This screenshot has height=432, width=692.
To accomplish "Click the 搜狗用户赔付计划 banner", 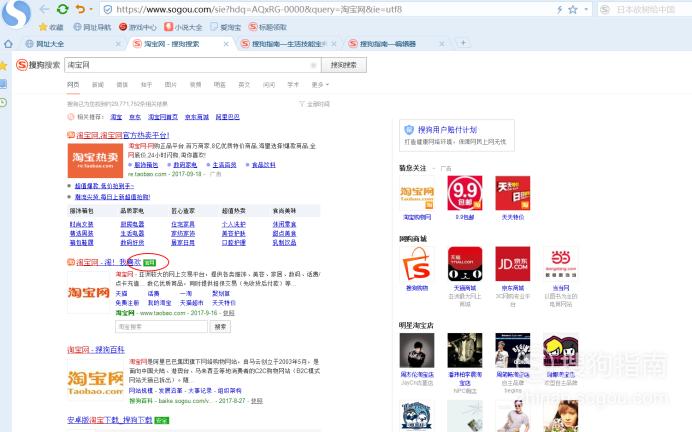I will tap(457, 135).
